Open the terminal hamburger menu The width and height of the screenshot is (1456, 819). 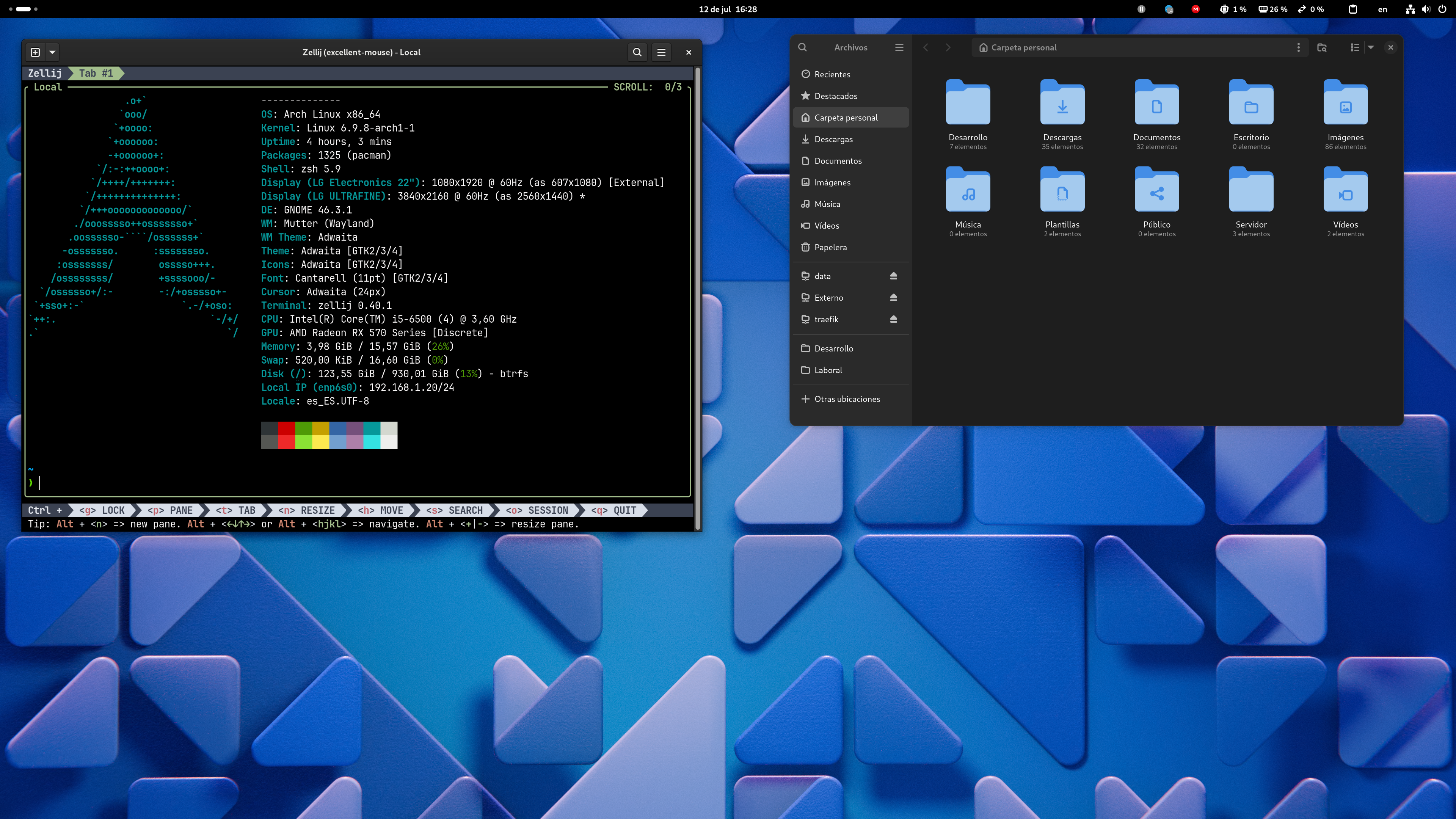[661, 52]
